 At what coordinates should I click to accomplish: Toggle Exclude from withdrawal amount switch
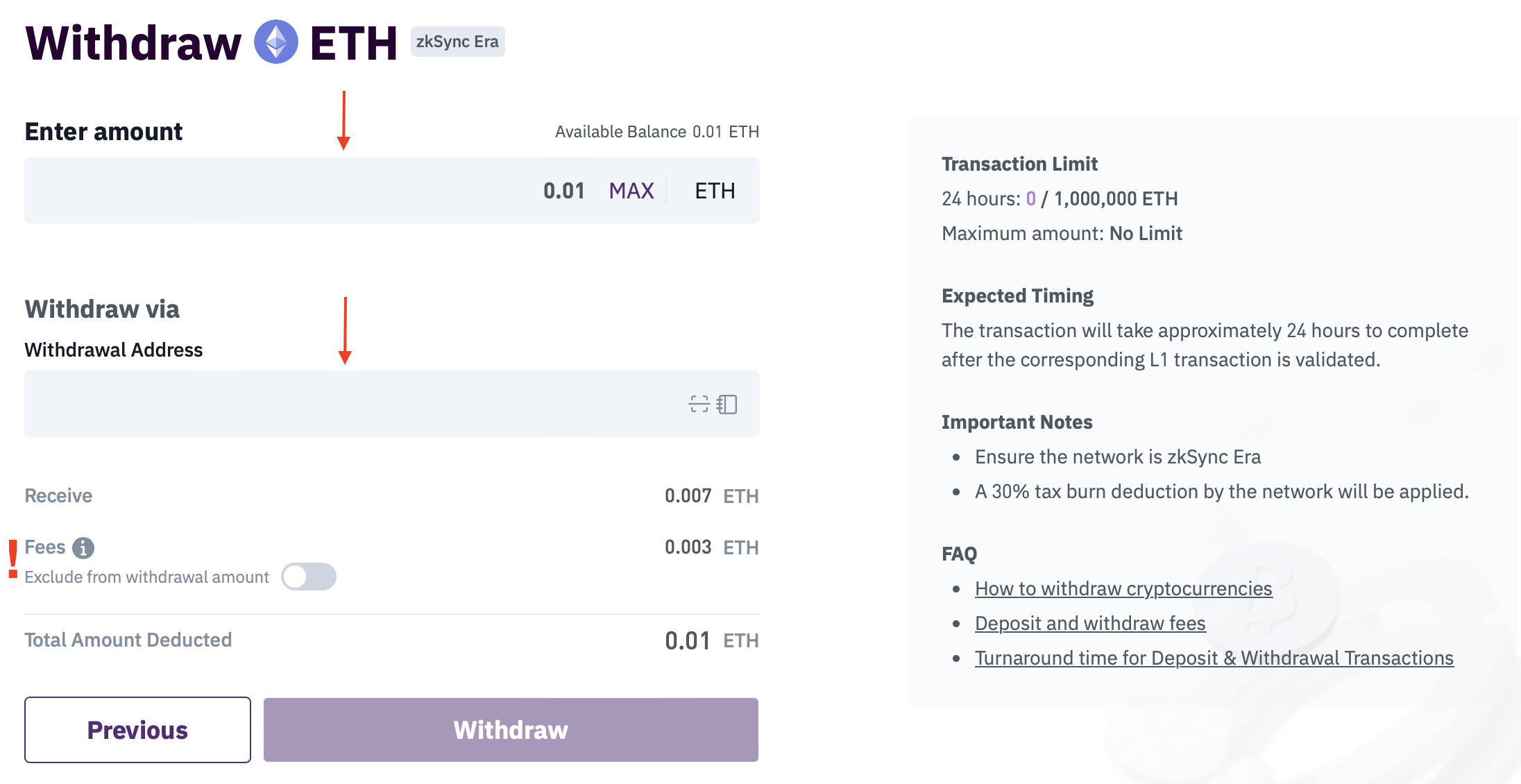[x=309, y=577]
